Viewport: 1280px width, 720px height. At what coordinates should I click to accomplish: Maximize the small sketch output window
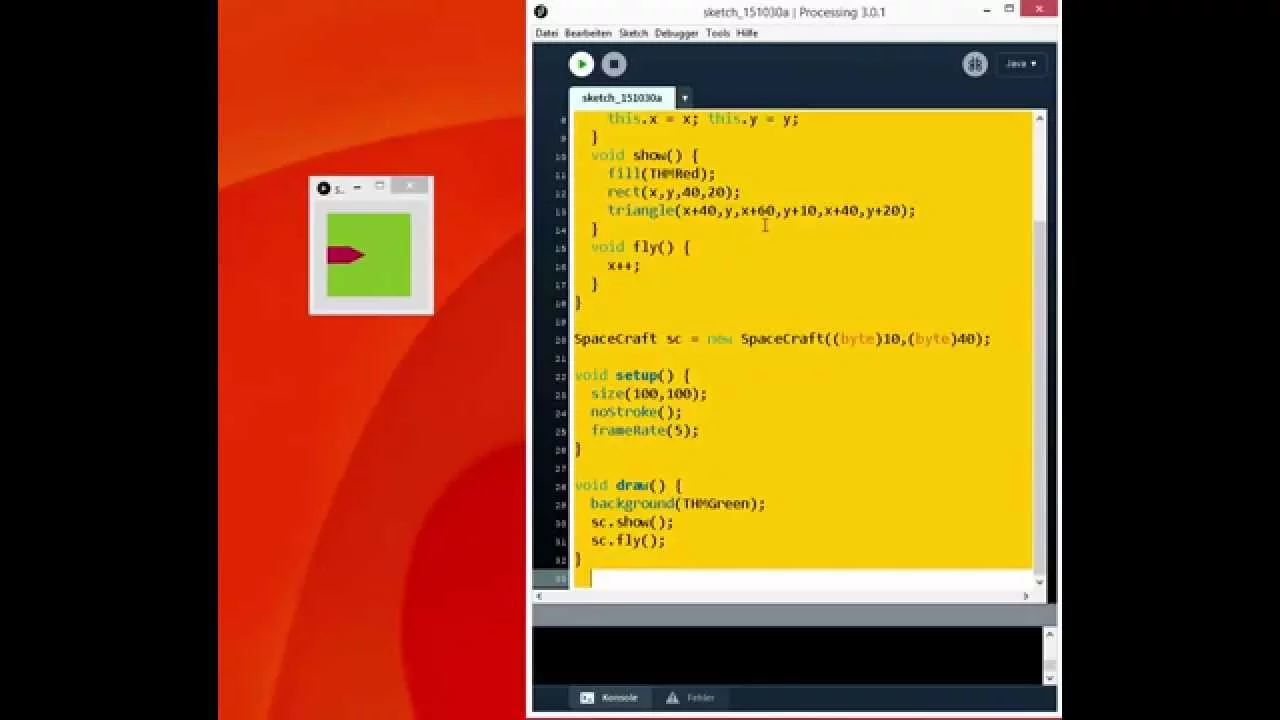380,186
